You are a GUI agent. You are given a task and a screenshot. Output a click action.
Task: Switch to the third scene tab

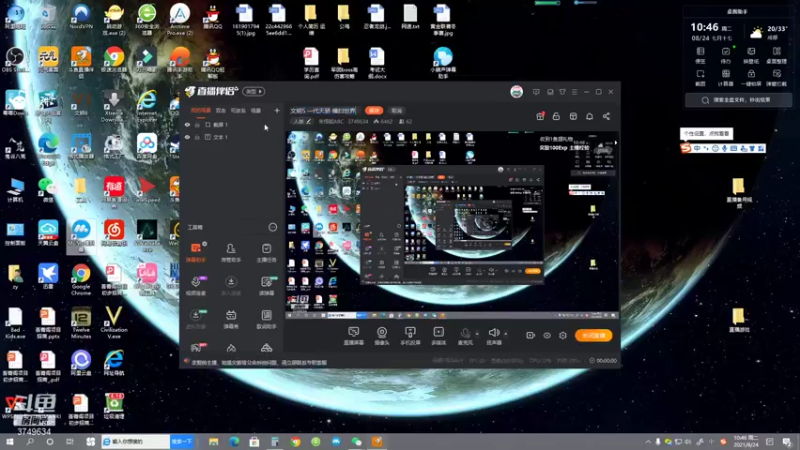(238, 111)
